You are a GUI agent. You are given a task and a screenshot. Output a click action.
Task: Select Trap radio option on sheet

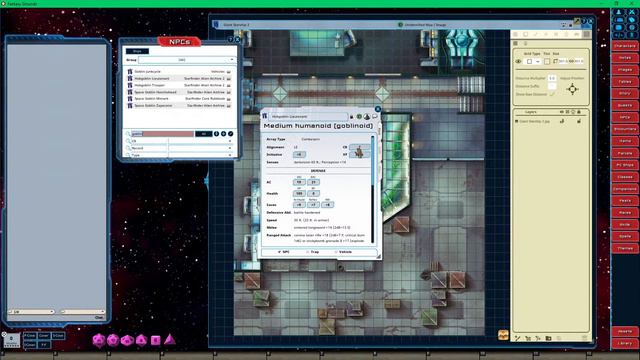[308, 252]
